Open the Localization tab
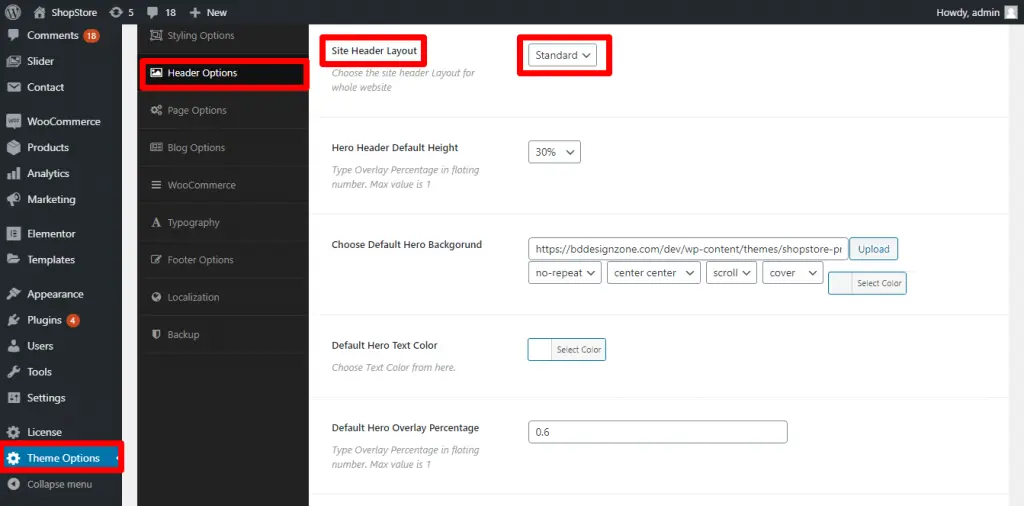1024x506 pixels. point(223,297)
